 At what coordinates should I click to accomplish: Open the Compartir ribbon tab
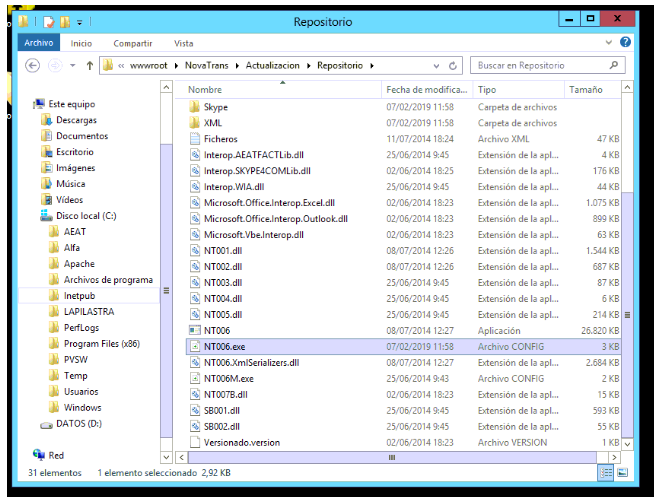pyautogui.click(x=133, y=43)
